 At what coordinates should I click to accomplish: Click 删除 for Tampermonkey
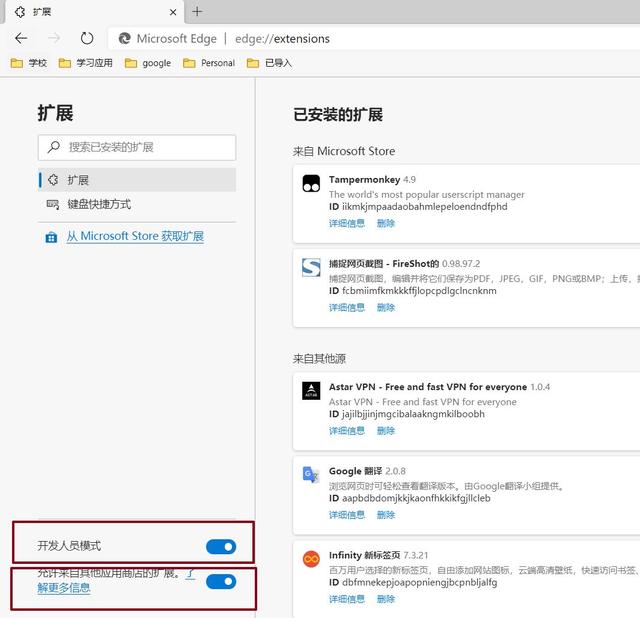coord(386,223)
